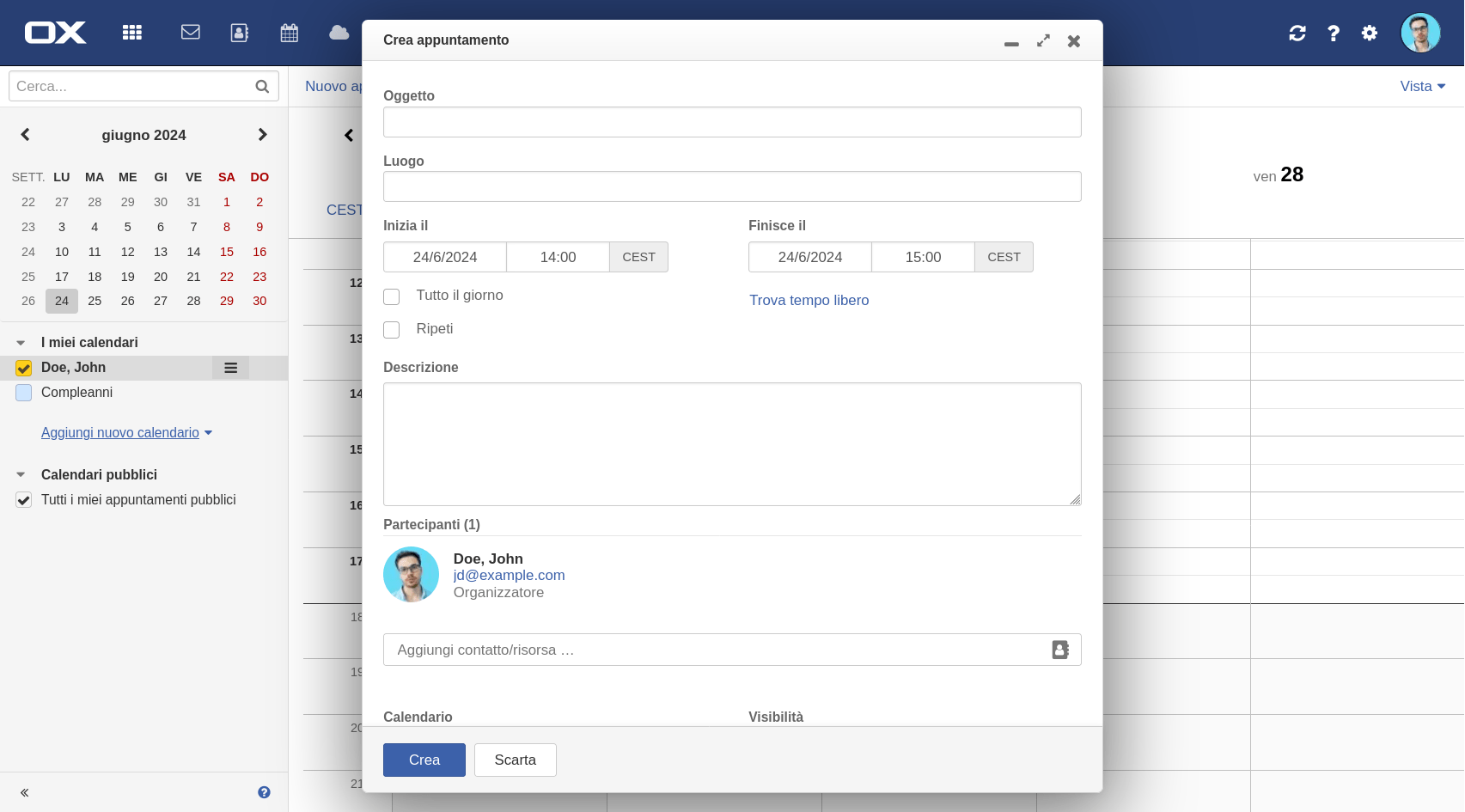Go to next month in mini calendar

[x=263, y=135]
